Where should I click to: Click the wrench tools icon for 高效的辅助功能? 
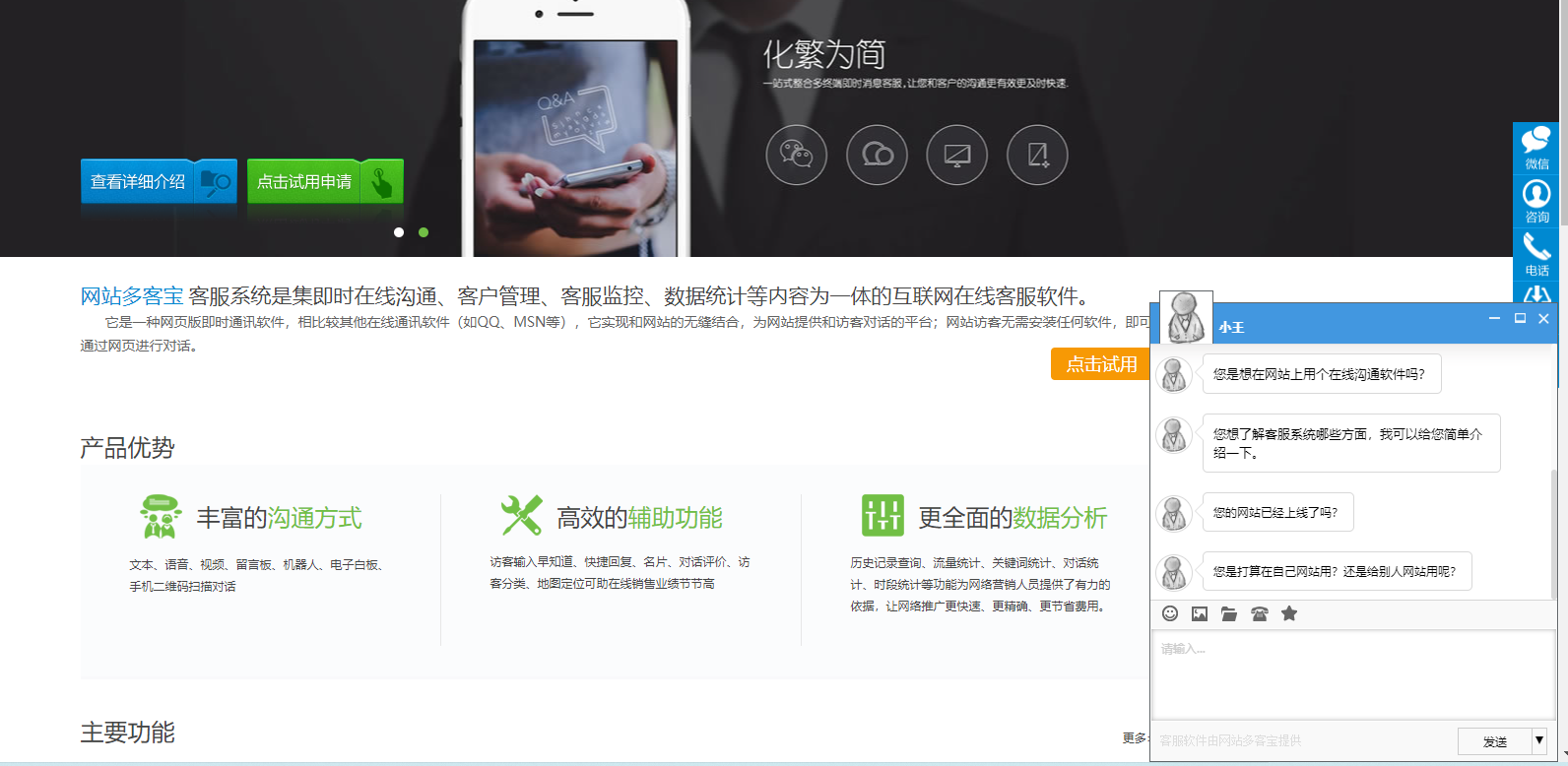point(522,516)
